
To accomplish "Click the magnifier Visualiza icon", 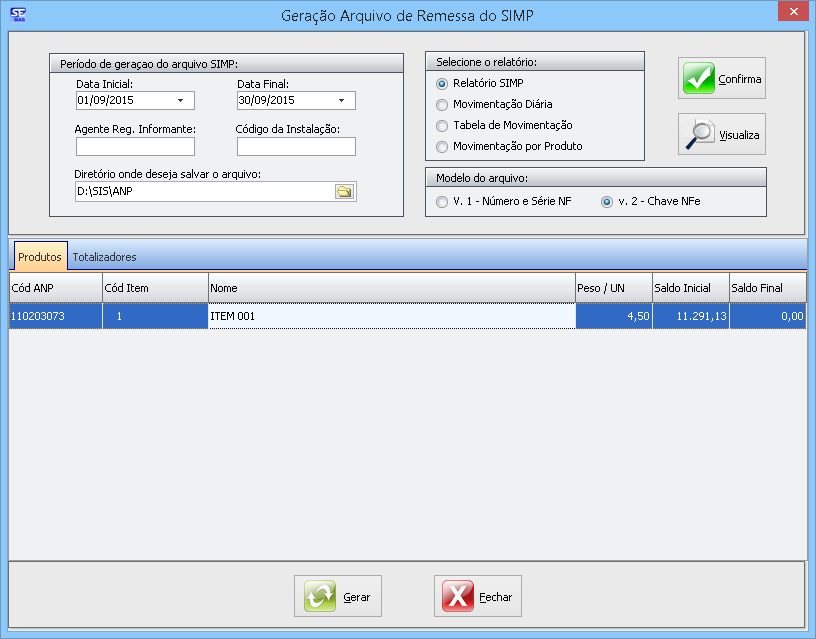I will tap(699, 135).
